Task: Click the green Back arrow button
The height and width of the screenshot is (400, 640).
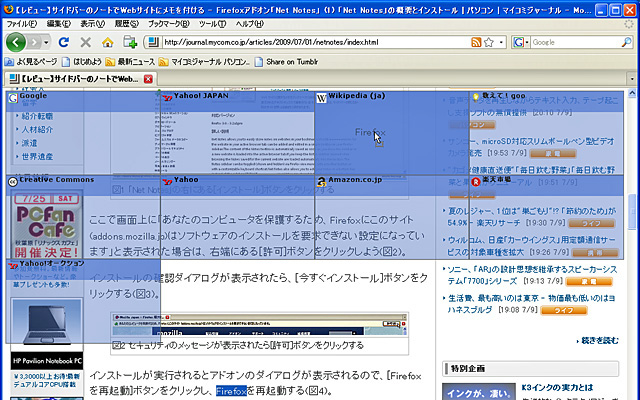Action: [x=16, y=42]
